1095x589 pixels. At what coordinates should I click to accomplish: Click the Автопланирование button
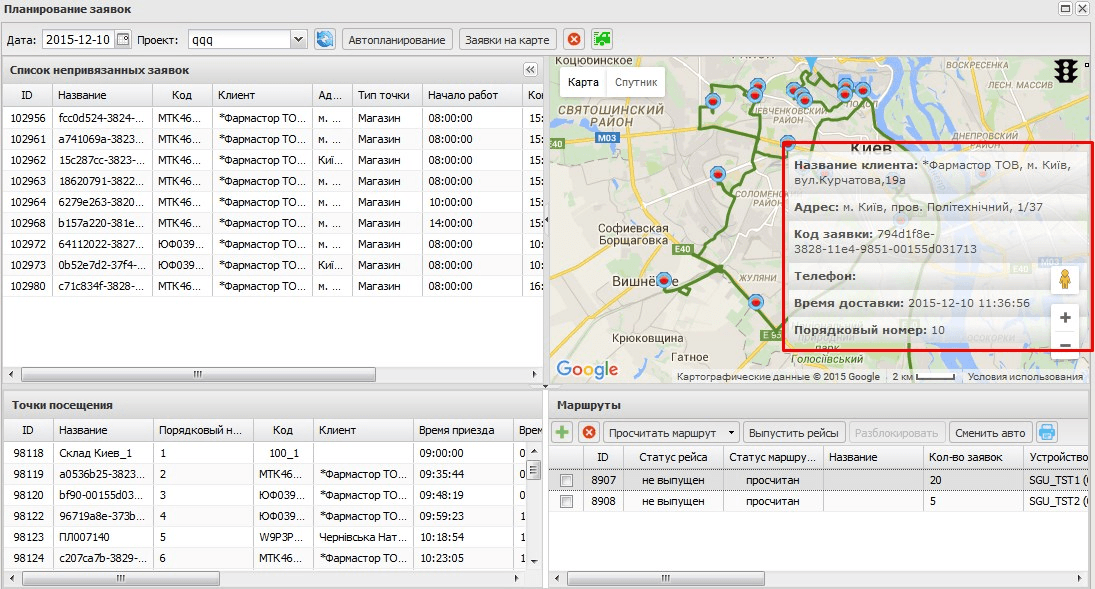397,40
